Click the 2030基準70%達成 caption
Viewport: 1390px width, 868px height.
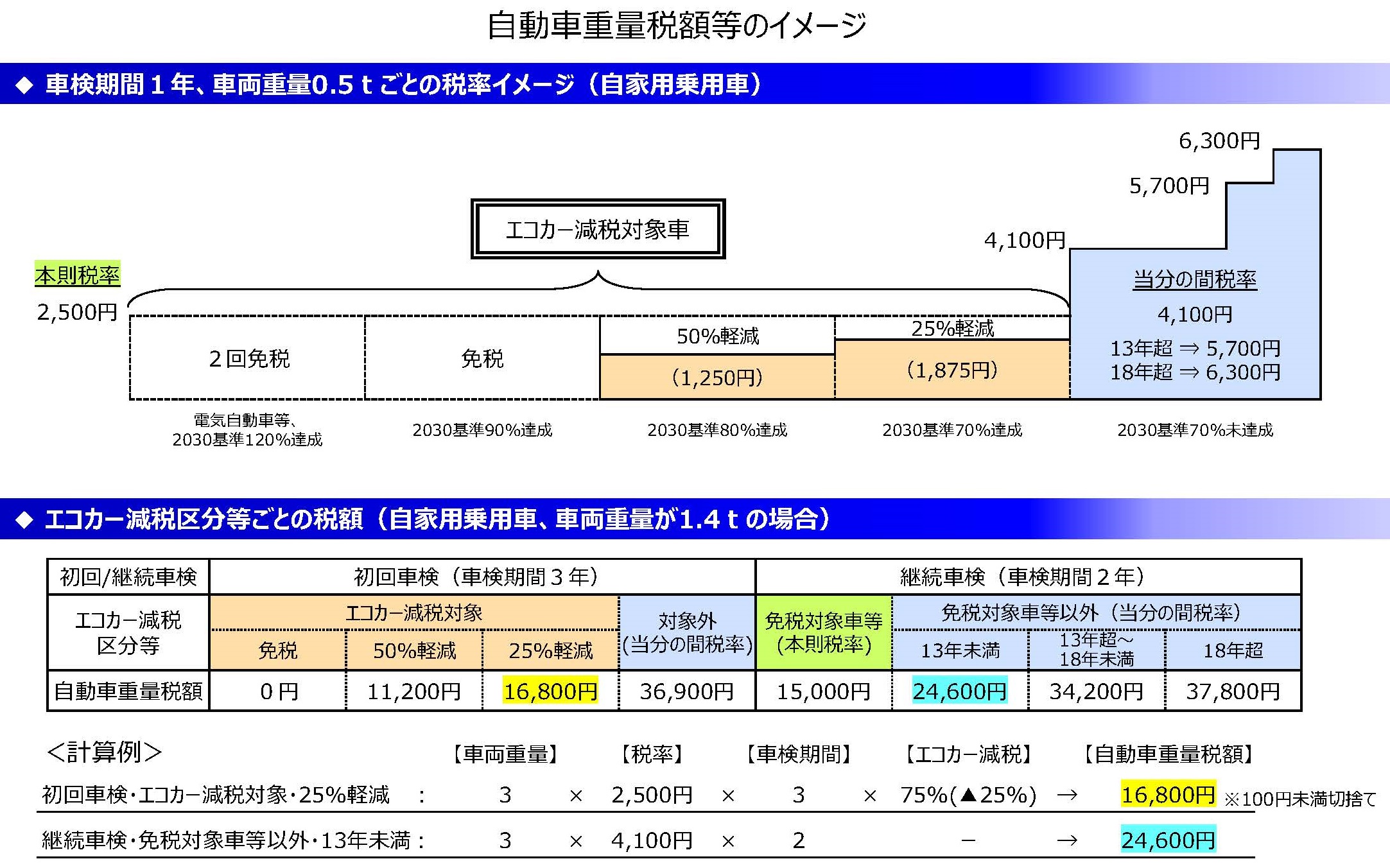[x=952, y=430]
